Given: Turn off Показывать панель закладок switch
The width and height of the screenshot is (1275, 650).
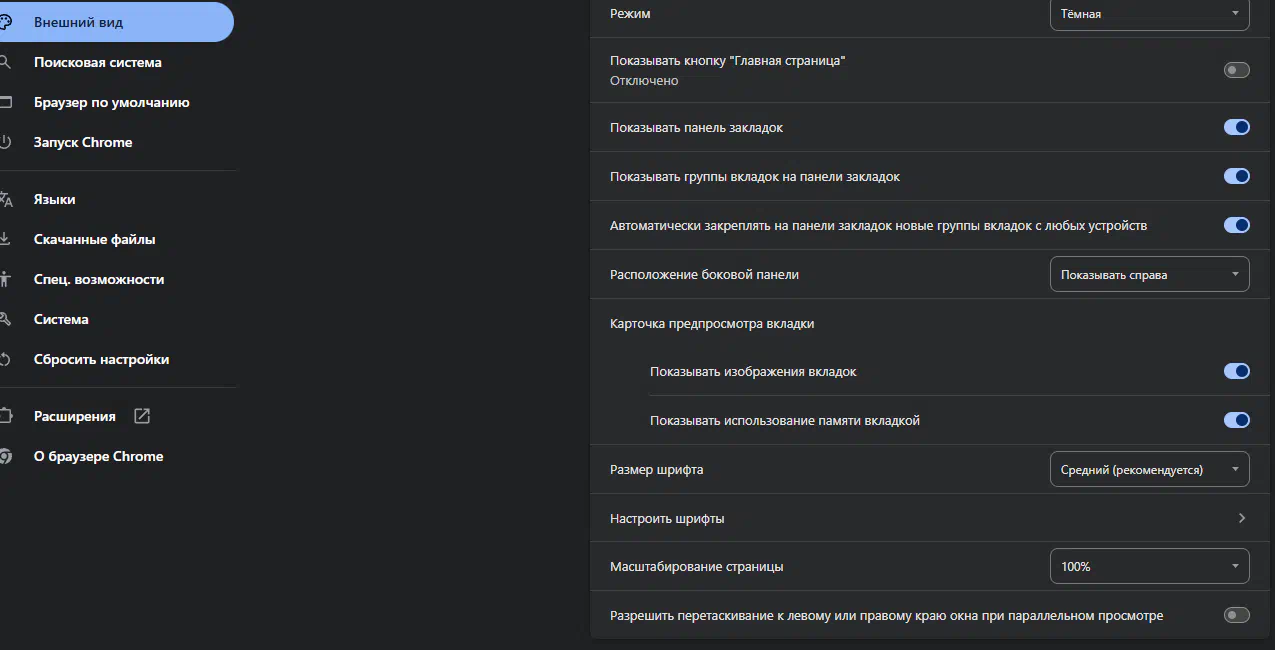Looking at the screenshot, I should coord(1236,127).
